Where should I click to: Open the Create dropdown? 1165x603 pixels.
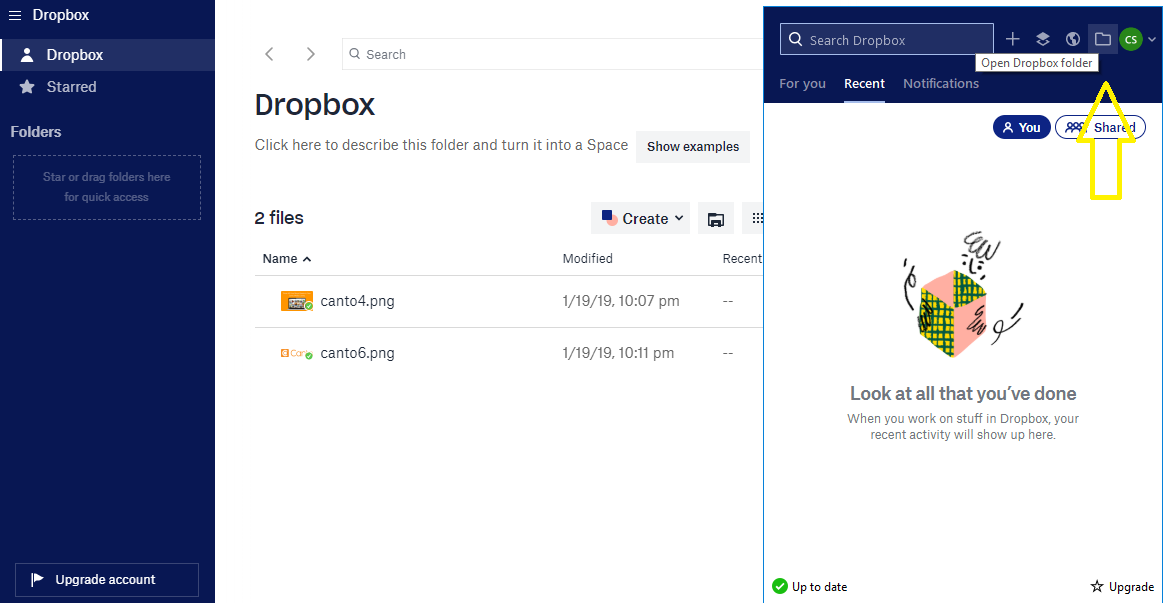[x=640, y=218]
